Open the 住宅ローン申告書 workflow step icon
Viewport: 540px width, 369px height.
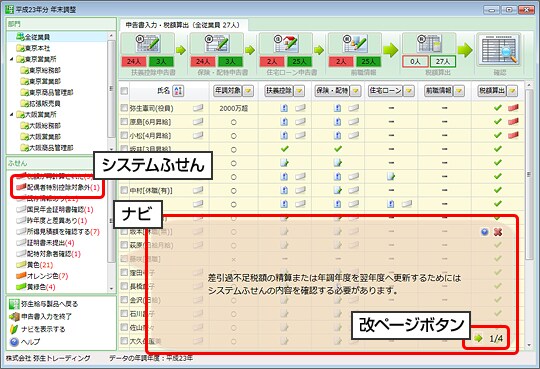285,44
